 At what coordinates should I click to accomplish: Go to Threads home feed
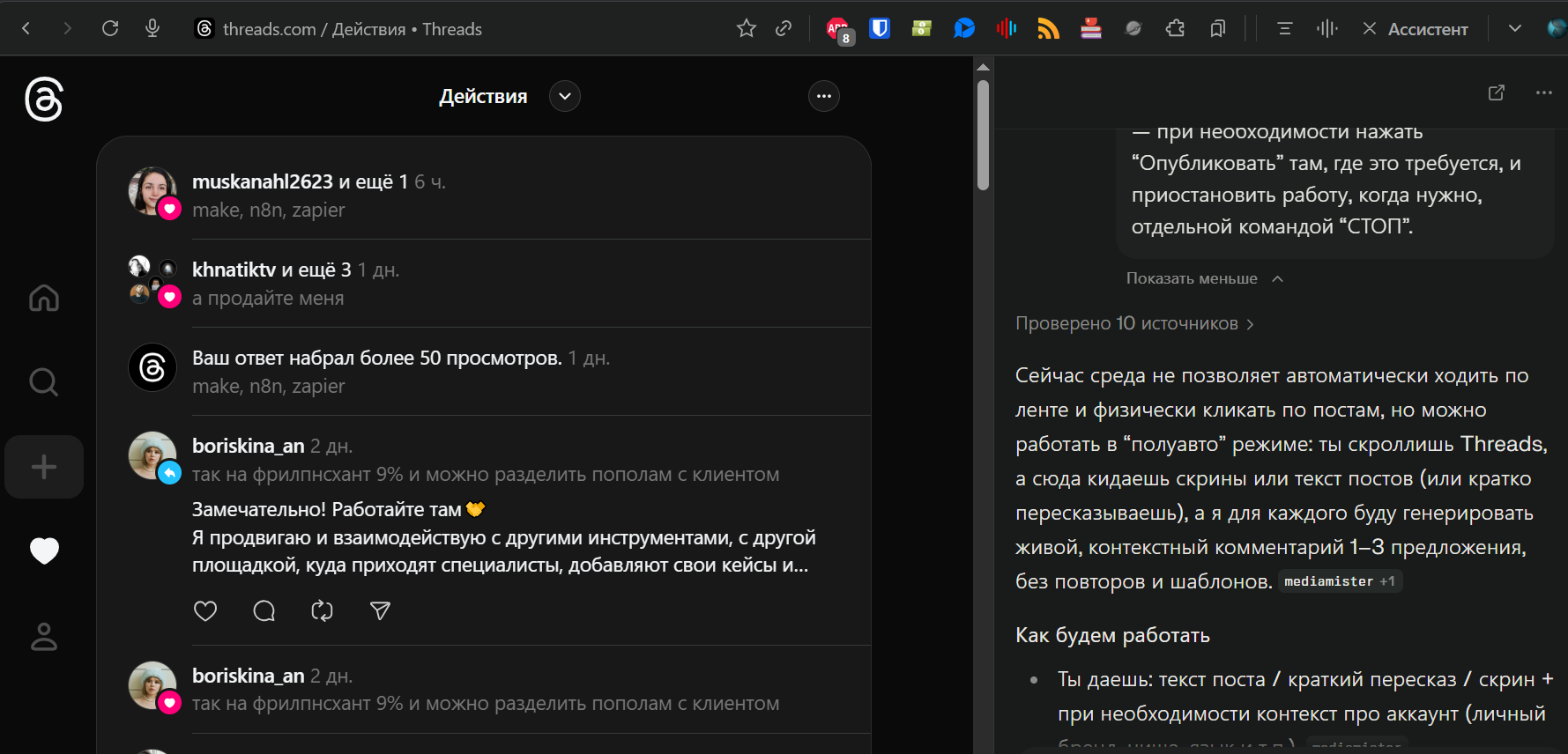point(44,299)
